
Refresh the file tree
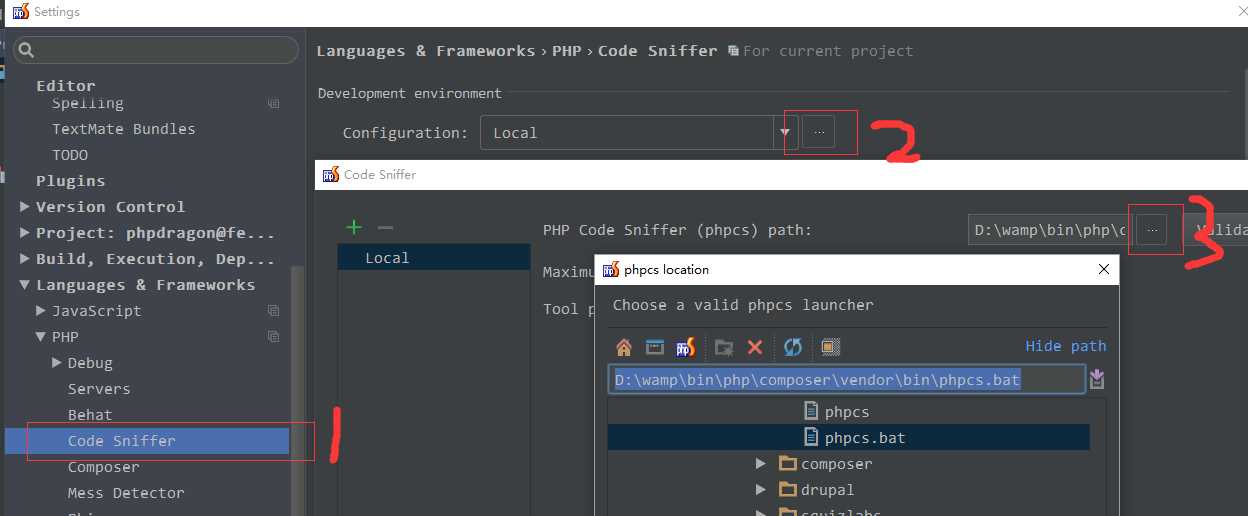(793, 347)
